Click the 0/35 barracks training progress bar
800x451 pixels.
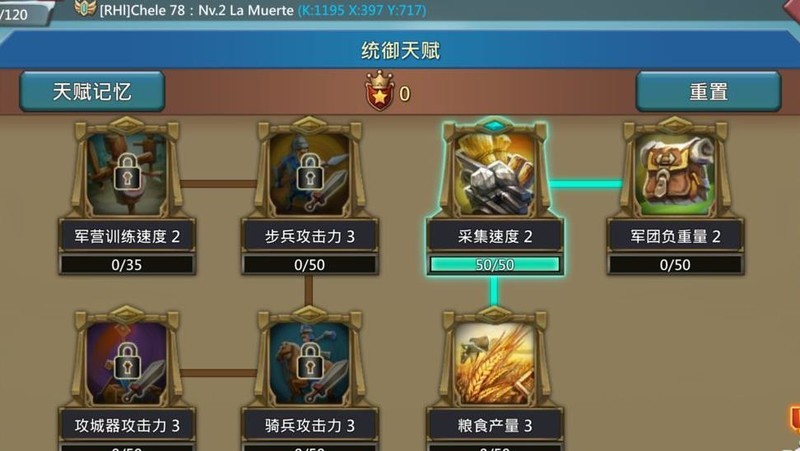coord(127,264)
